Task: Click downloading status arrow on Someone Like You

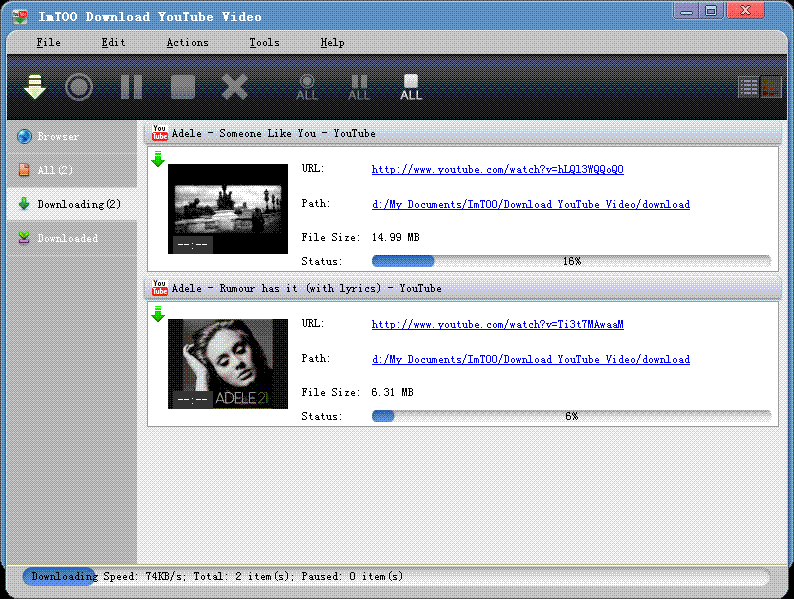Action: 158,158
